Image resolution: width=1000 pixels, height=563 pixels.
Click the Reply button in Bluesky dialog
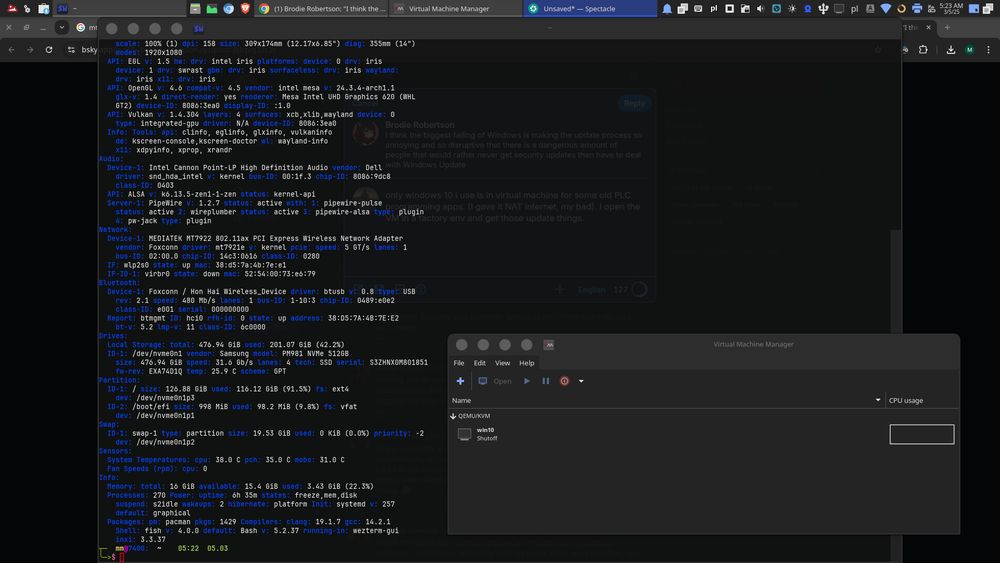634,103
